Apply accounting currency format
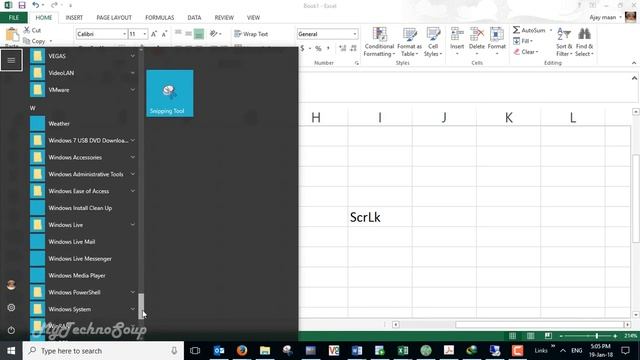Screen dimensions: 640x360 tap(302, 48)
